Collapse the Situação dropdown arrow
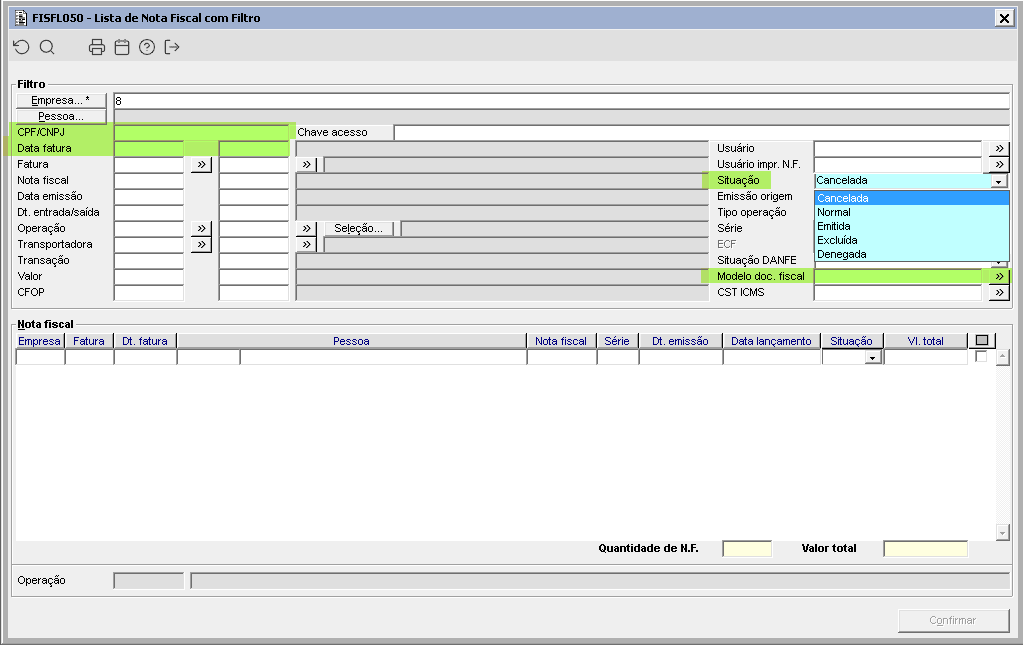The width and height of the screenshot is (1023, 645). 998,181
